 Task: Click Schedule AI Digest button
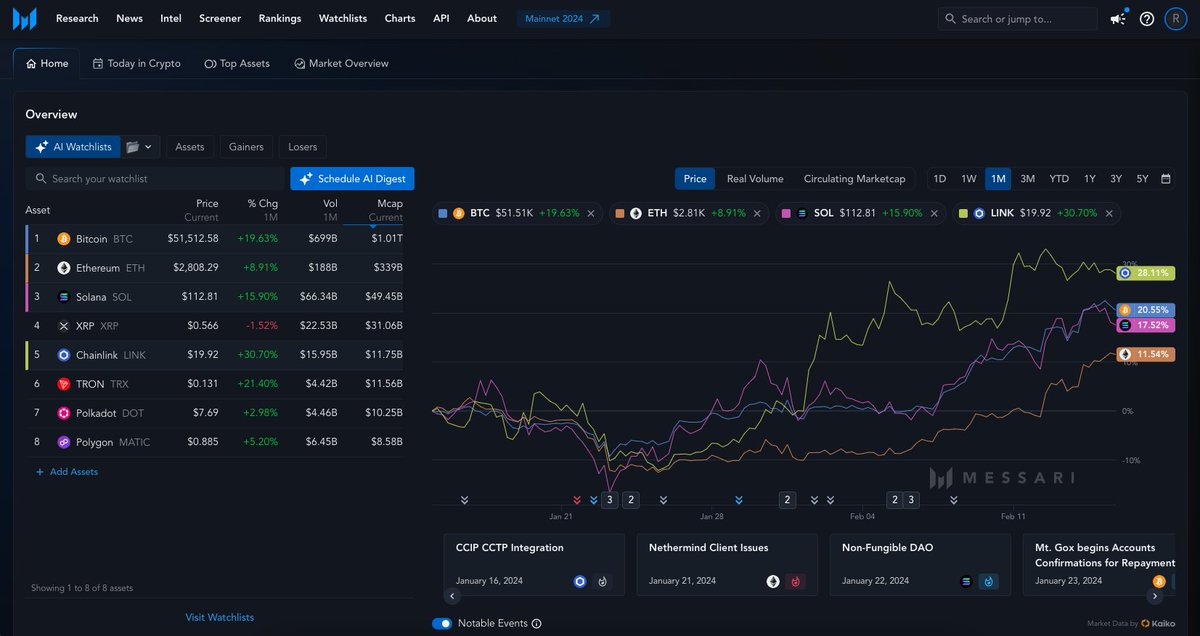(352, 178)
